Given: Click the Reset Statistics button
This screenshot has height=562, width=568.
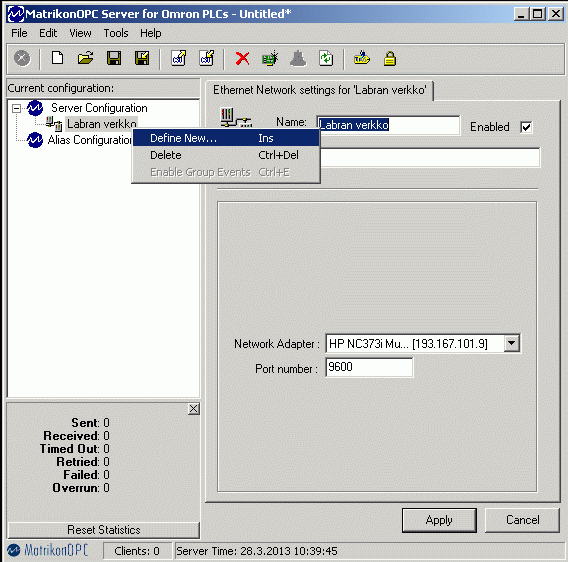Looking at the screenshot, I should 104,530.
